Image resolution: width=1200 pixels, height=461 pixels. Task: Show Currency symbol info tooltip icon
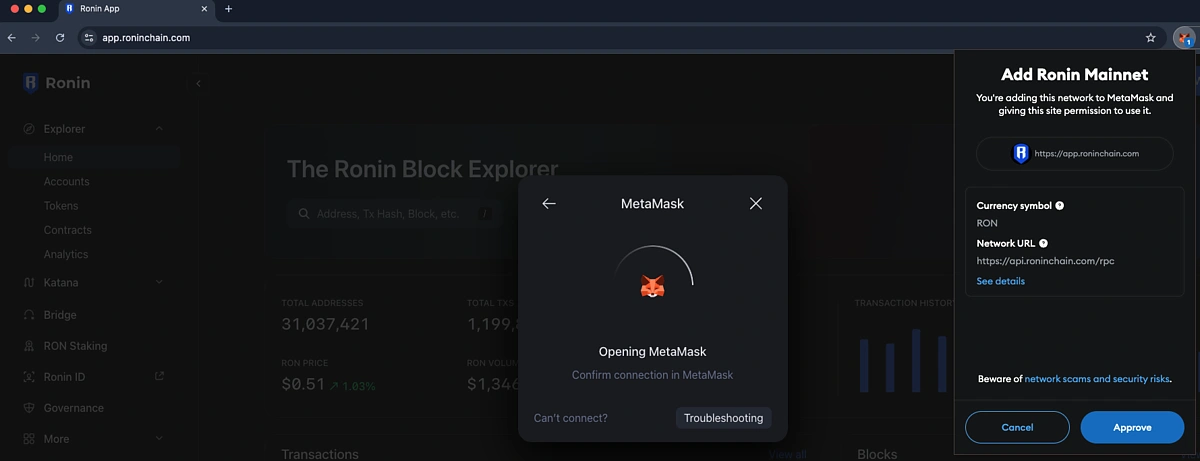1059,205
